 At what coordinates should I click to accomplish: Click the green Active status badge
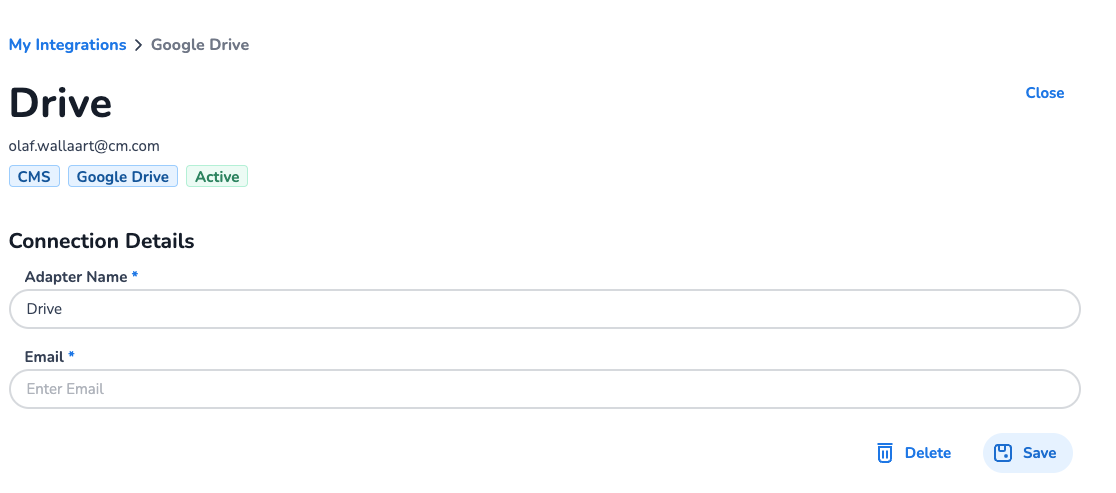tap(217, 176)
